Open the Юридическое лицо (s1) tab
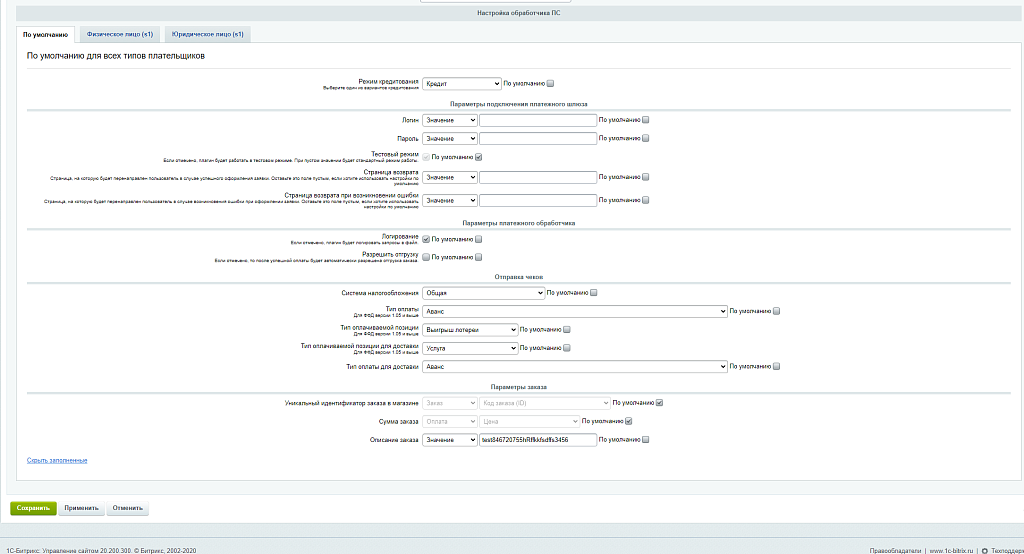The height and width of the screenshot is (554, 1024). coord(208,34)
